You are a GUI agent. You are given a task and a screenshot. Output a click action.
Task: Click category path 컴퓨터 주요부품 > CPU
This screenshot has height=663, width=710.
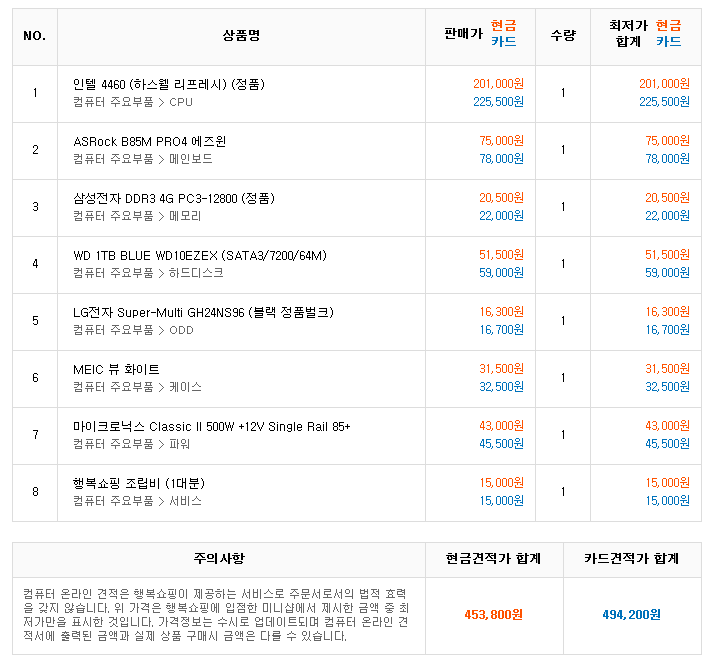[x=133, y=102]
